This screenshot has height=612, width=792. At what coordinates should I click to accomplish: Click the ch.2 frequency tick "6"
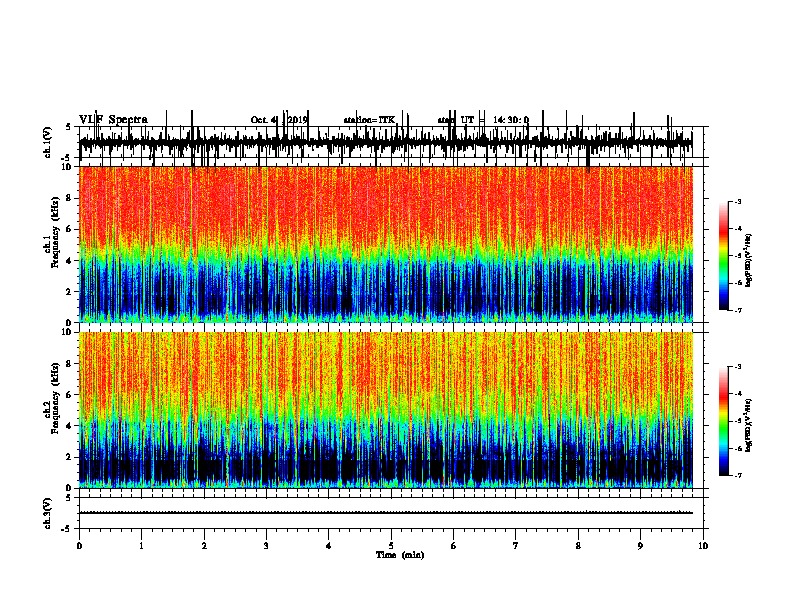point(70,395)
